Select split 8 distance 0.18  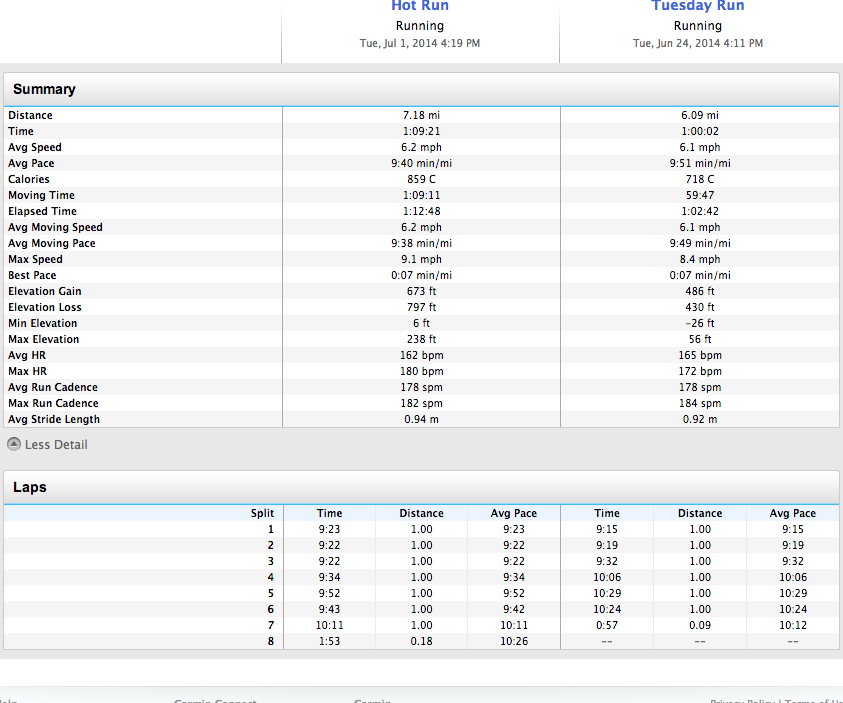tap(421, 641)
